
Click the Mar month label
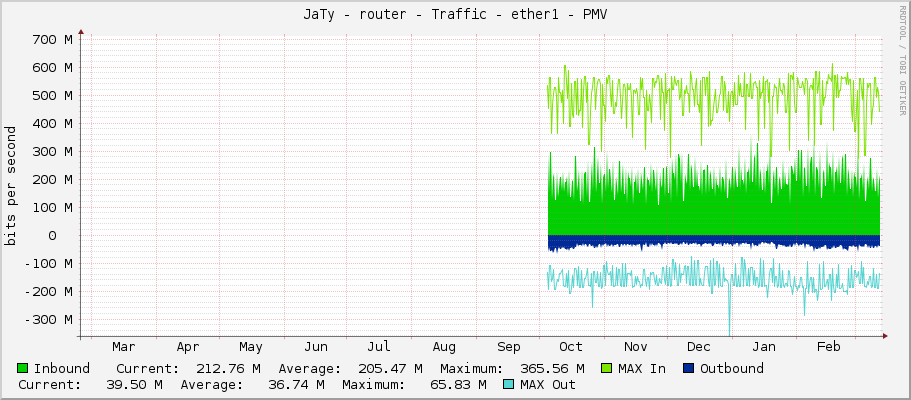[123, 347]
